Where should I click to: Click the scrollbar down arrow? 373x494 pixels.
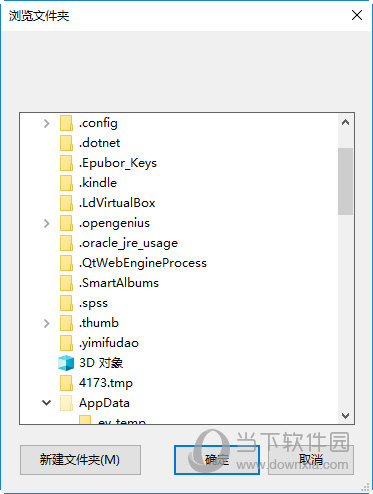(345, 416)
